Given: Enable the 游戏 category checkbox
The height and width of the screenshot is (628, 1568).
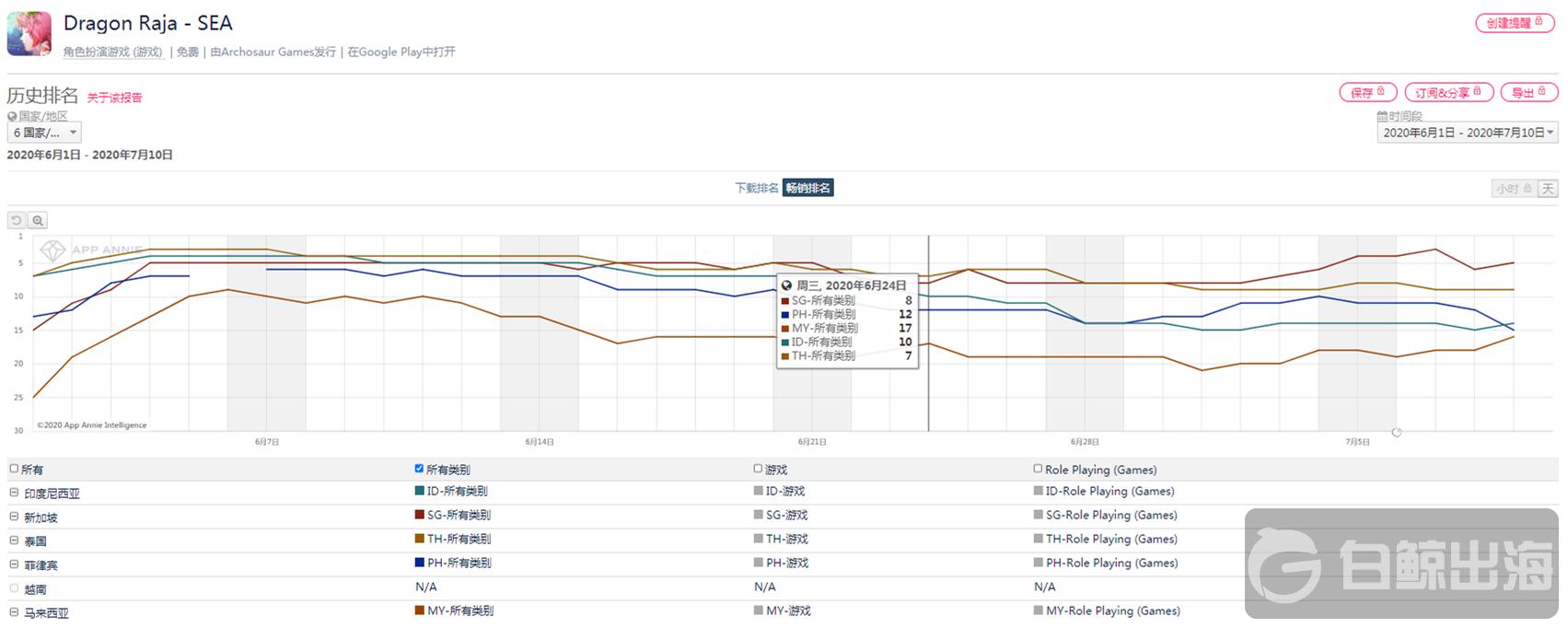Looking at the screenshot, I should pos(758,469).
